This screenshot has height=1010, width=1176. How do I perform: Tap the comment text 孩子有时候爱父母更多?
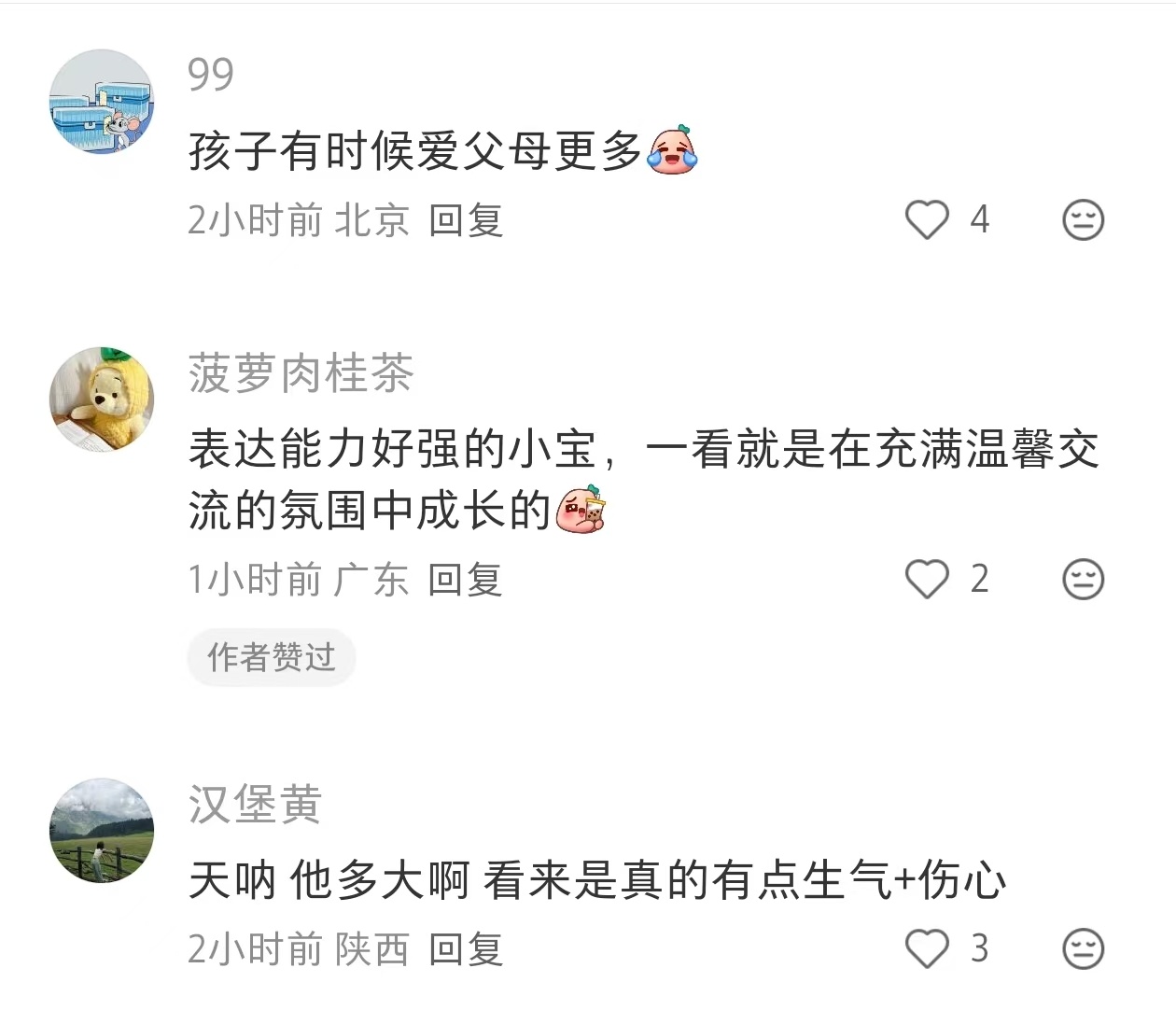pyautogui.click(x=415, y=150)
